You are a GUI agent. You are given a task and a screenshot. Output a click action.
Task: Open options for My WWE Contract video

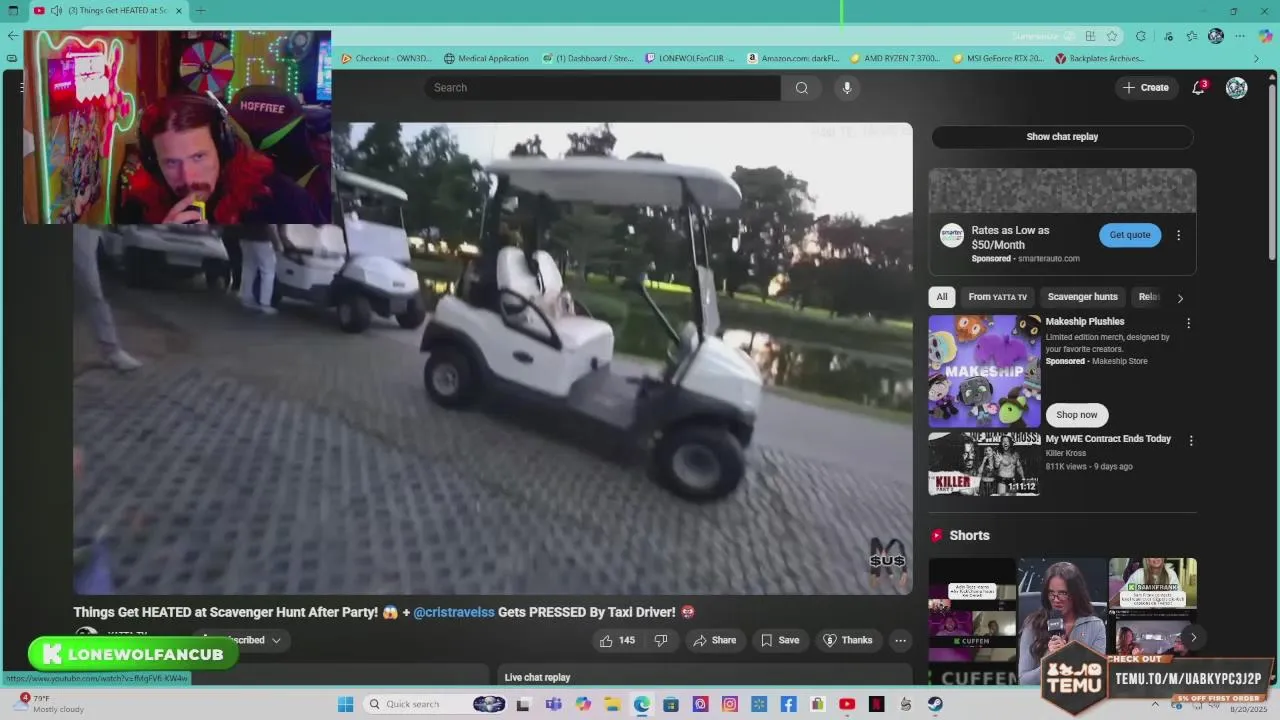[1190, 440]
